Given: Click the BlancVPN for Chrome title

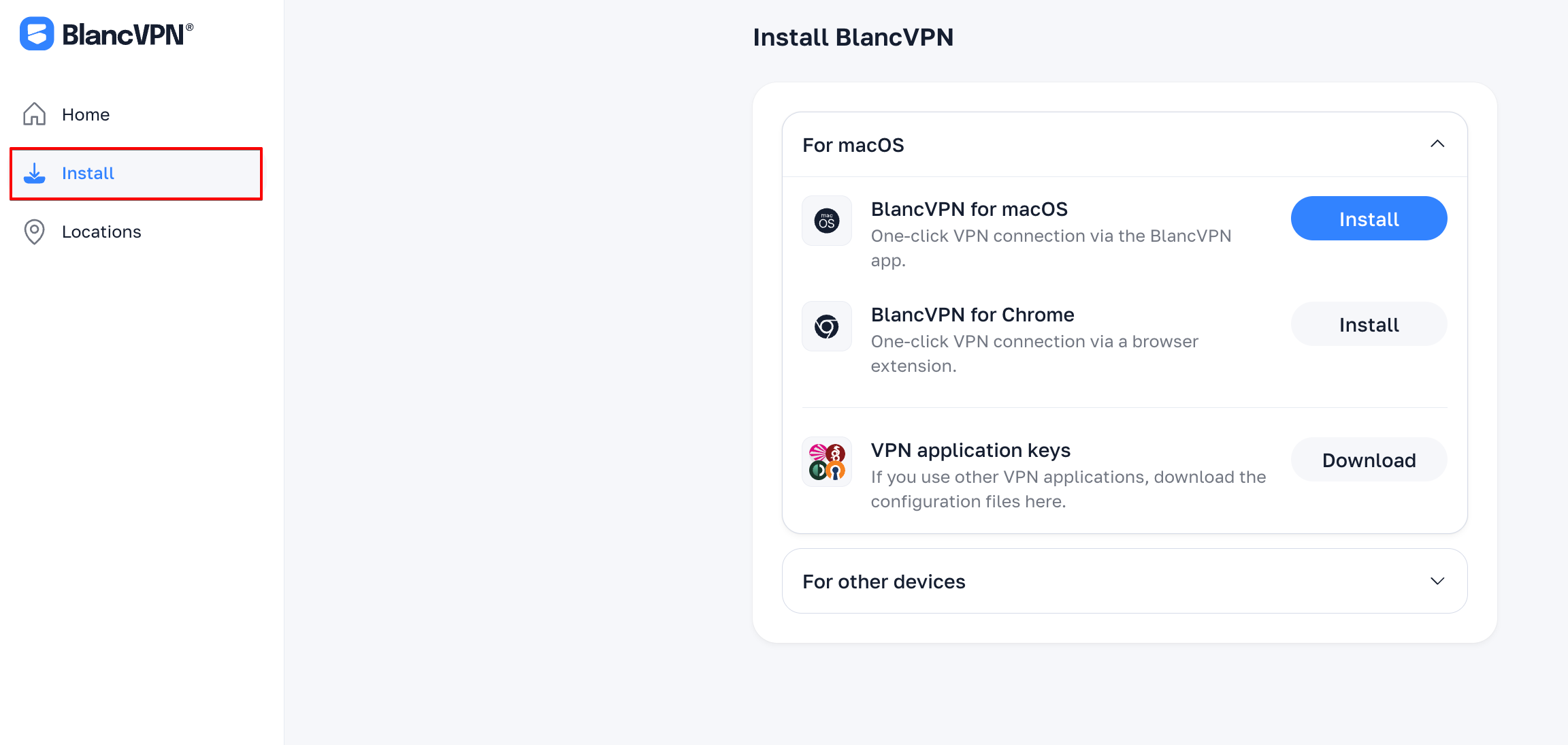Looking at the screenshot, I should coord(973,315).
